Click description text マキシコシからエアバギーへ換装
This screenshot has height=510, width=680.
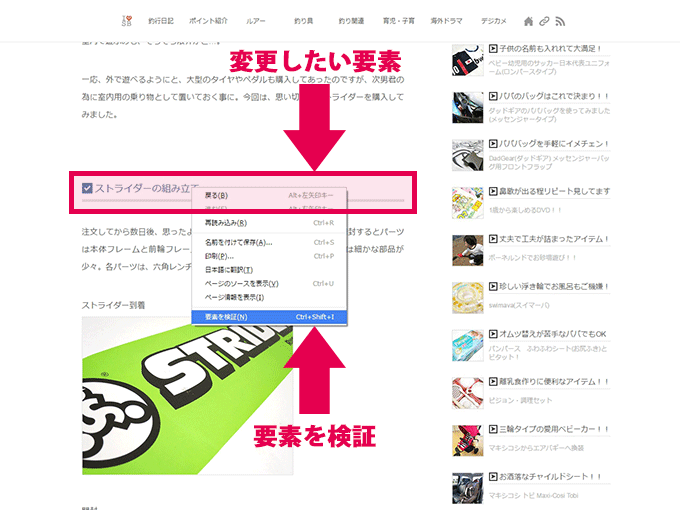click(536, 448)
